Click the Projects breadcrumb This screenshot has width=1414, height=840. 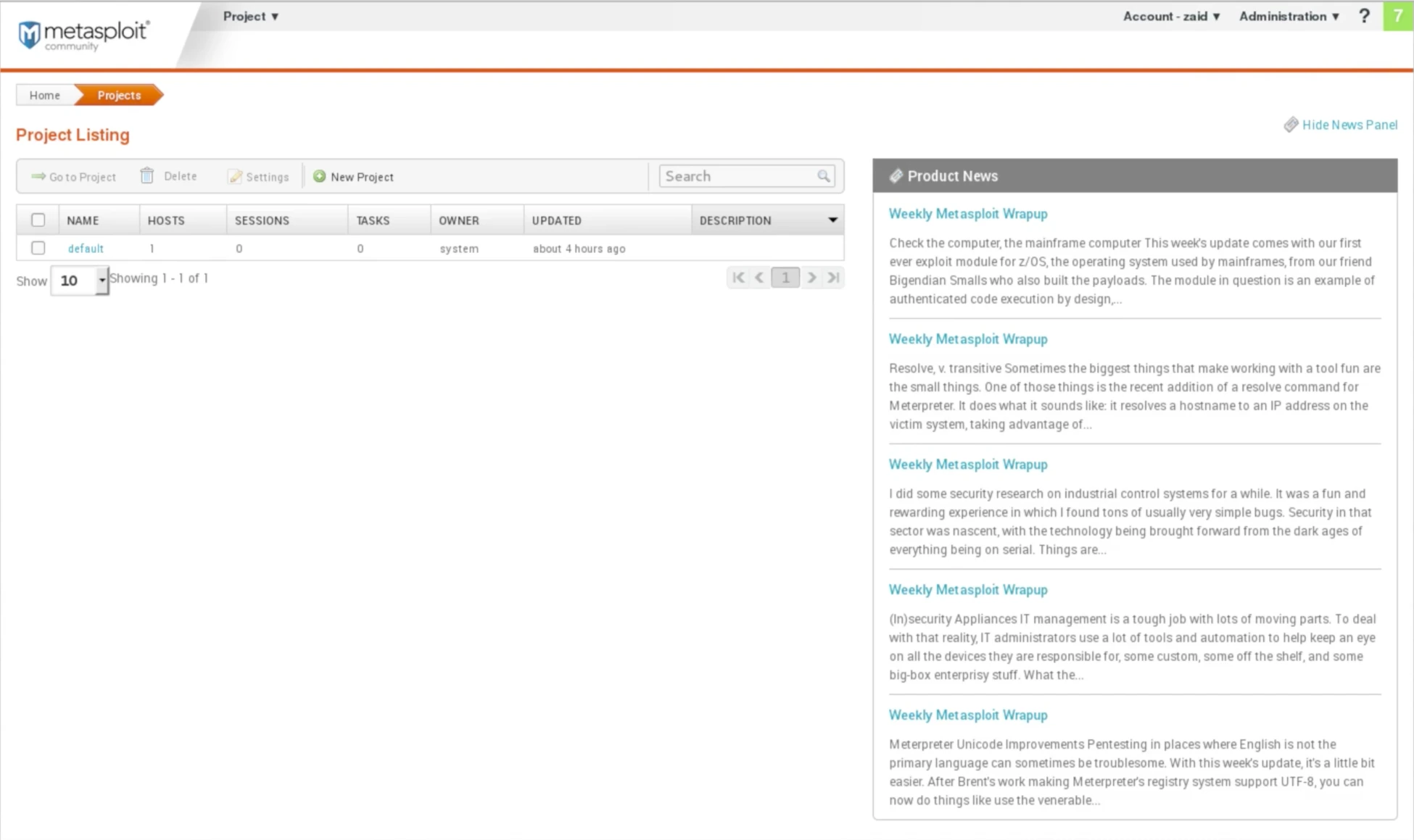120,95
